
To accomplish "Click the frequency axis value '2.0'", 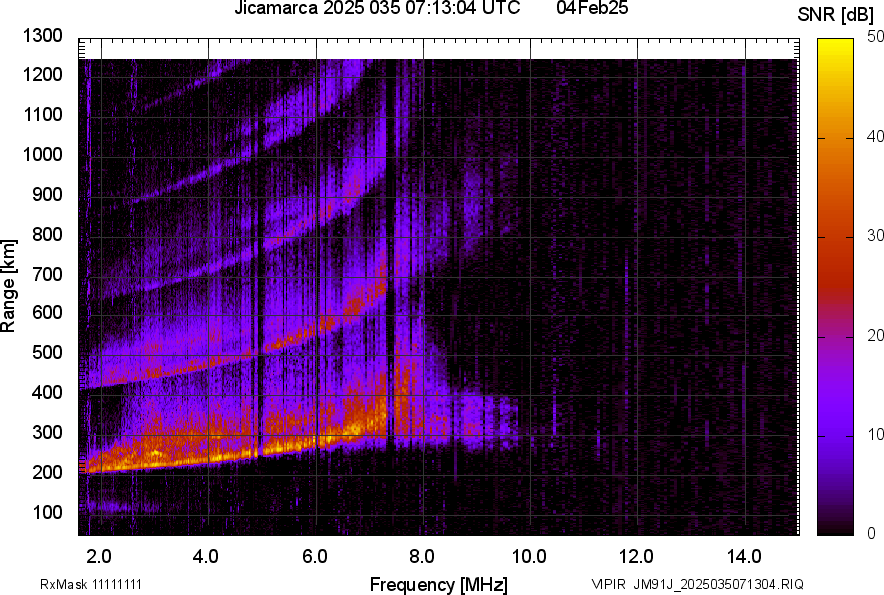I will point(99,557).
